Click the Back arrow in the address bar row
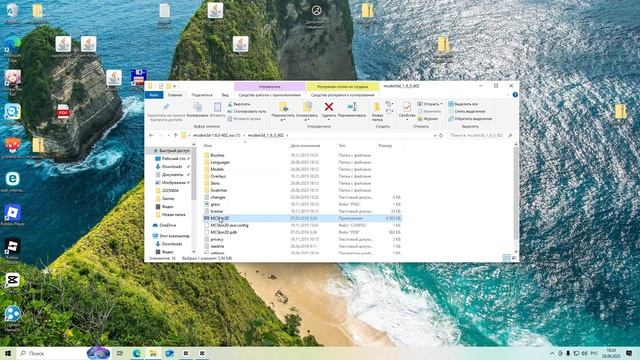This screenshot has width=640, height=360. 151,135
